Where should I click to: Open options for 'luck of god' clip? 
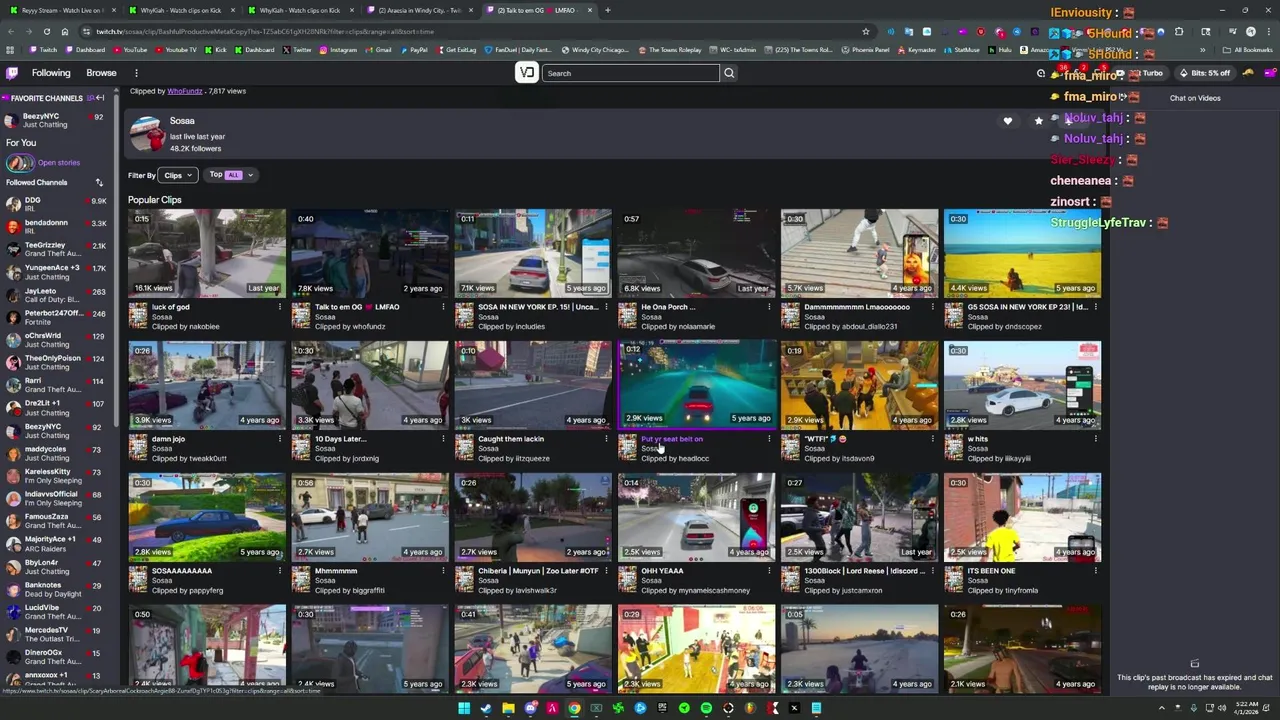pos(280,307)
